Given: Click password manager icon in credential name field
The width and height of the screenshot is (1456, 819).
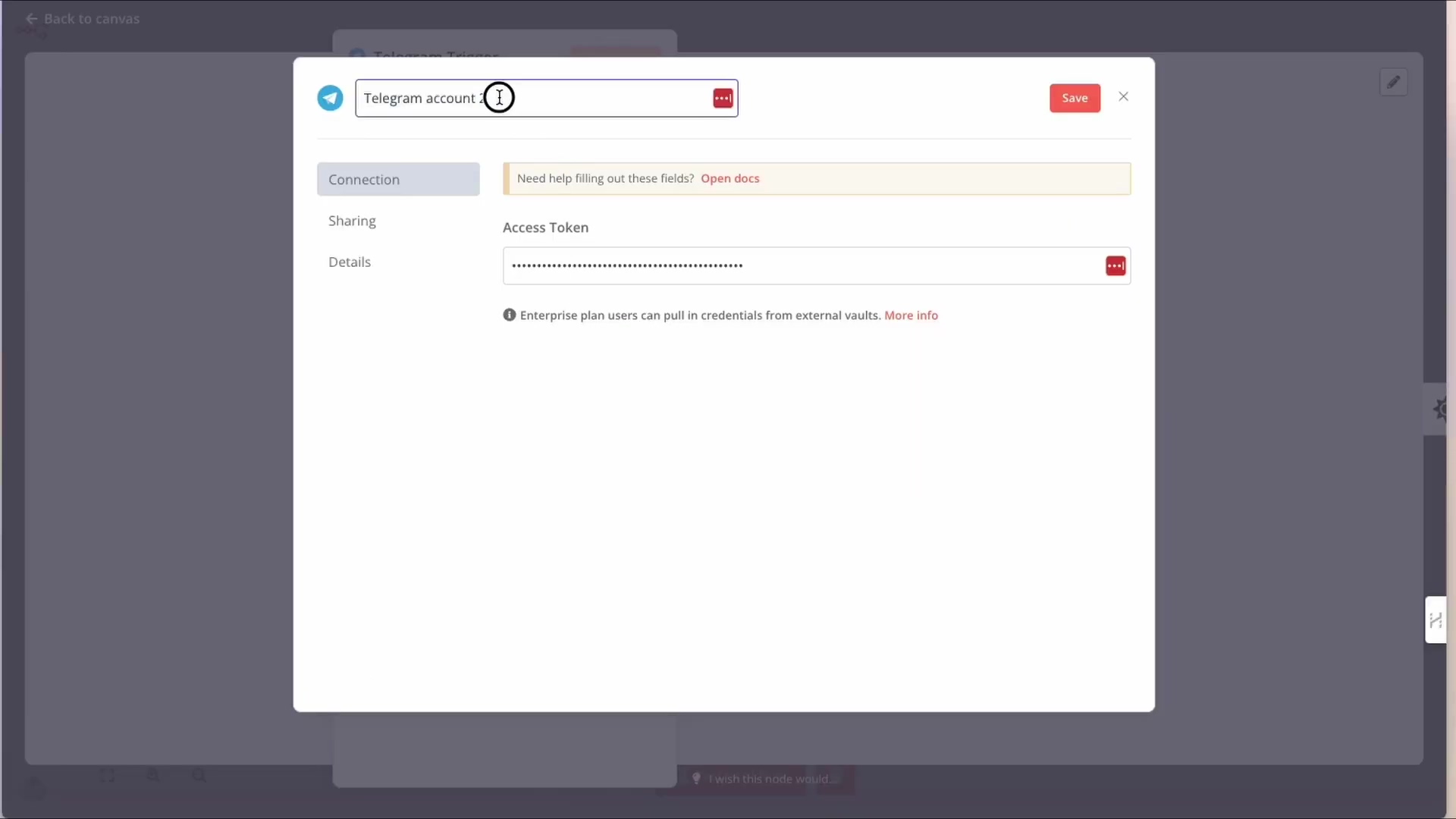Looking at the screenshot, I should (x=723, y=99).
